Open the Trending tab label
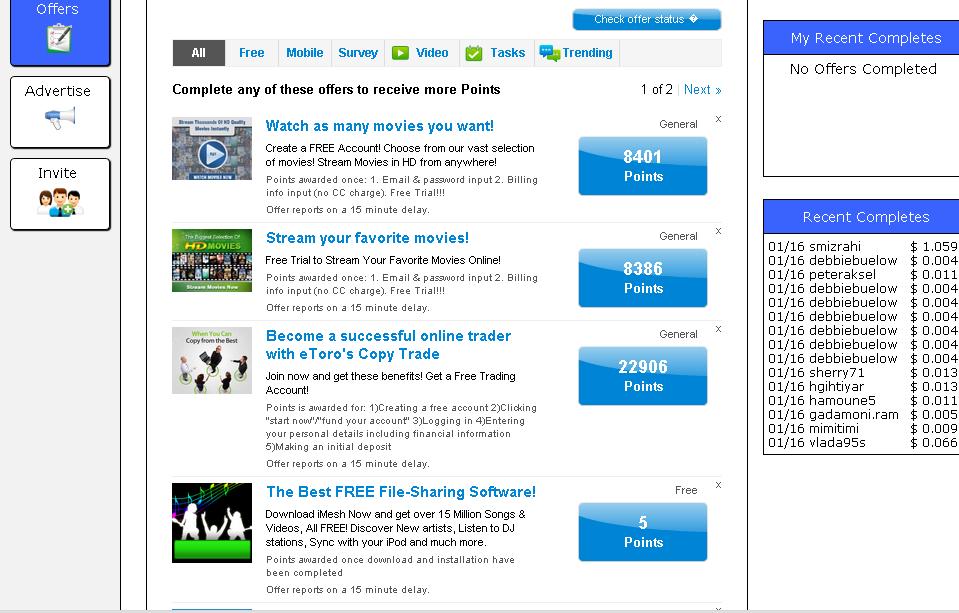This screenshot has width=959, height=613. 587,53
